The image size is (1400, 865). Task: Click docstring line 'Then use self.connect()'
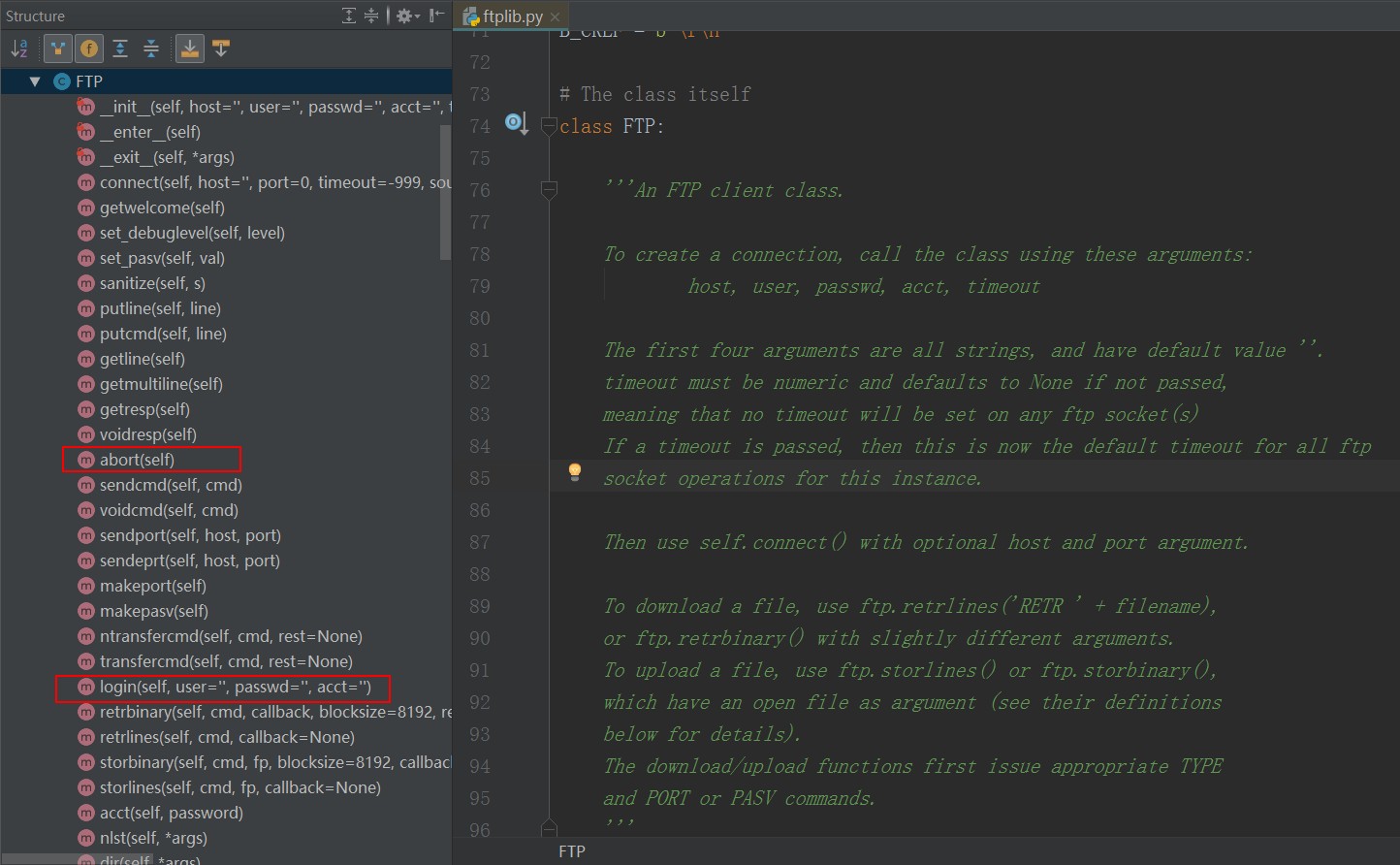click(926, 542)
